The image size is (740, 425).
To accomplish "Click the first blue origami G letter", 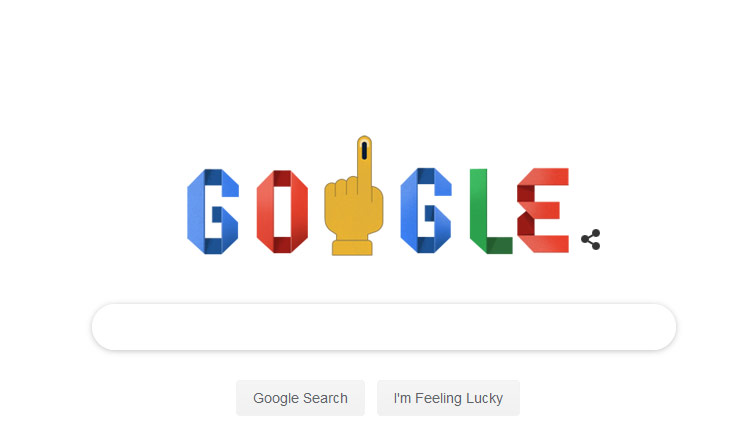I will coord(213,211).
